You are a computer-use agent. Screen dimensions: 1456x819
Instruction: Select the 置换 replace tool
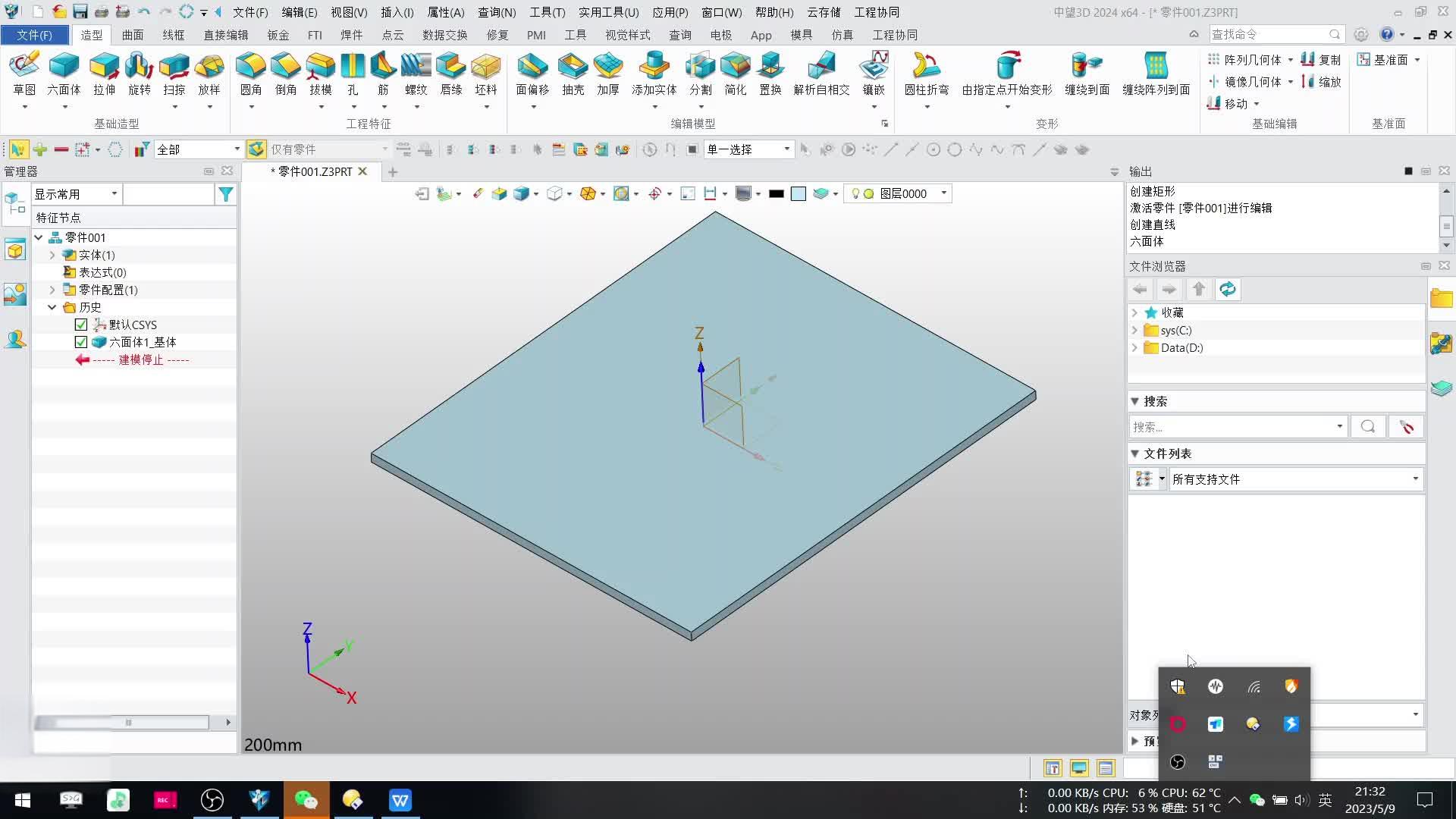pyautogui.click(x=770, y=74)
